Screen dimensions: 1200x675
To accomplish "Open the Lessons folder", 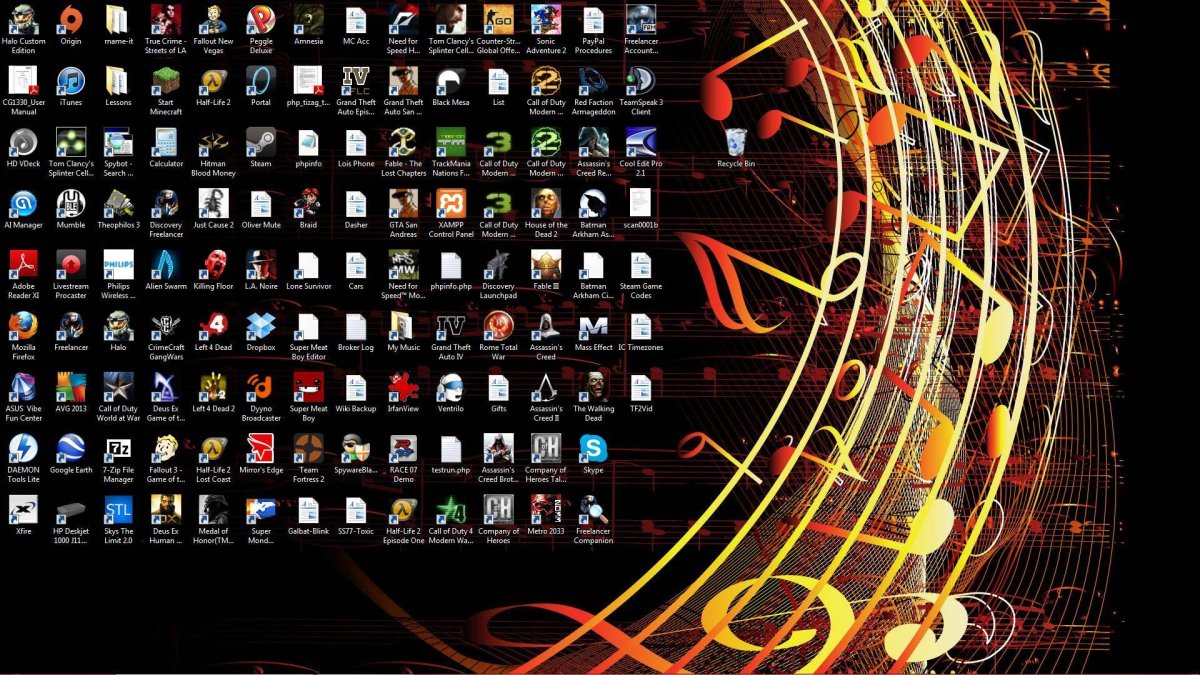I will point(118,83).
